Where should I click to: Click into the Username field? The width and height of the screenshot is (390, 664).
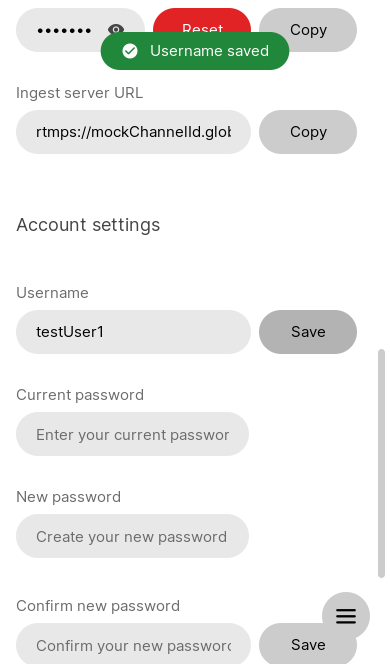133,332
